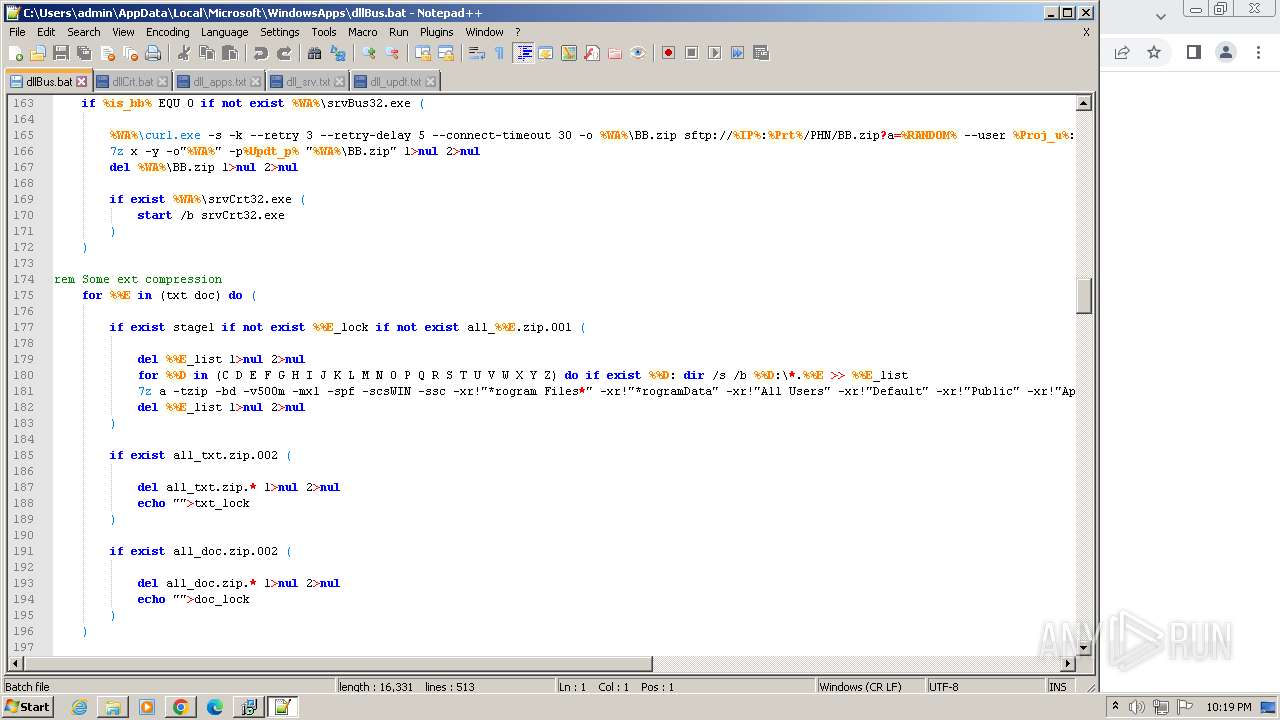Screen dimensions: 1280x720
Task: Click the Close document toolbar icon
Action: point(107,53)
